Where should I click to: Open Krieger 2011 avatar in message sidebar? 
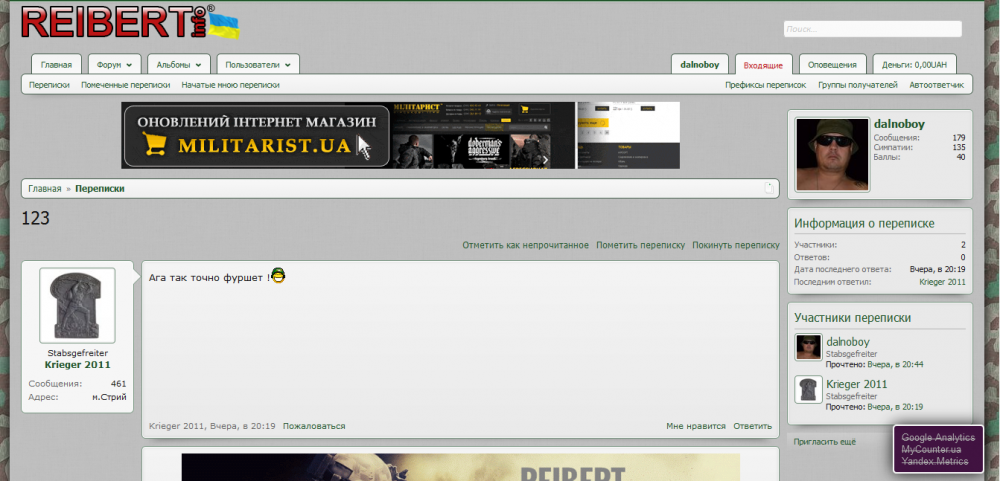[77, 306]
